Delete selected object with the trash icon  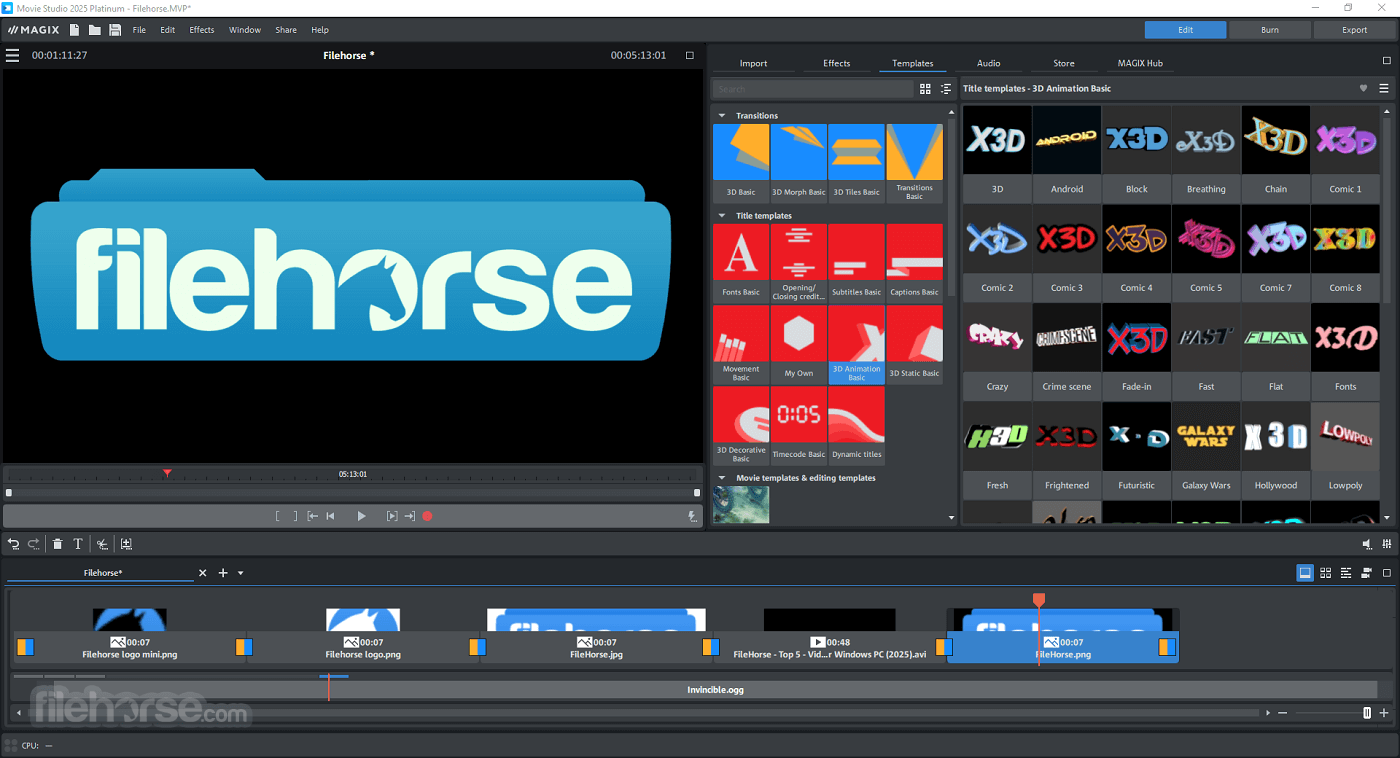click(58, 544)
